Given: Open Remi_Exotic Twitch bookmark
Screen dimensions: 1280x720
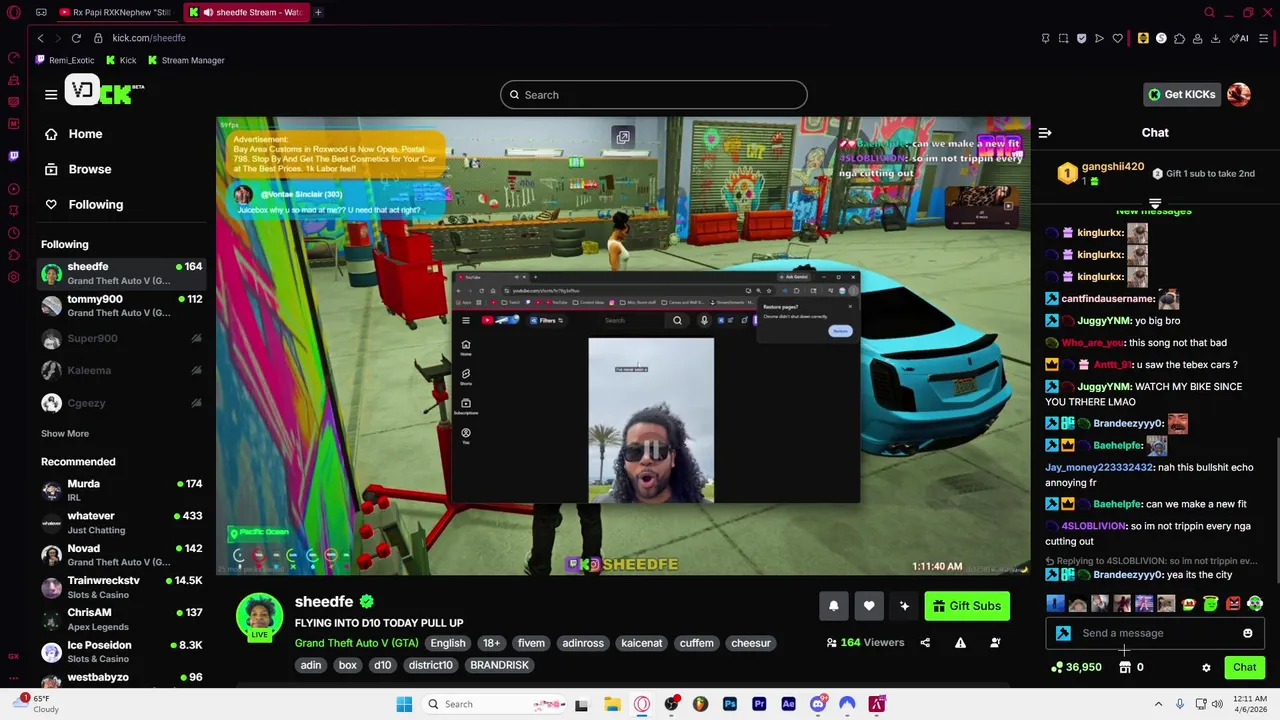Looking at the screenshot, I should click(64, 60).
